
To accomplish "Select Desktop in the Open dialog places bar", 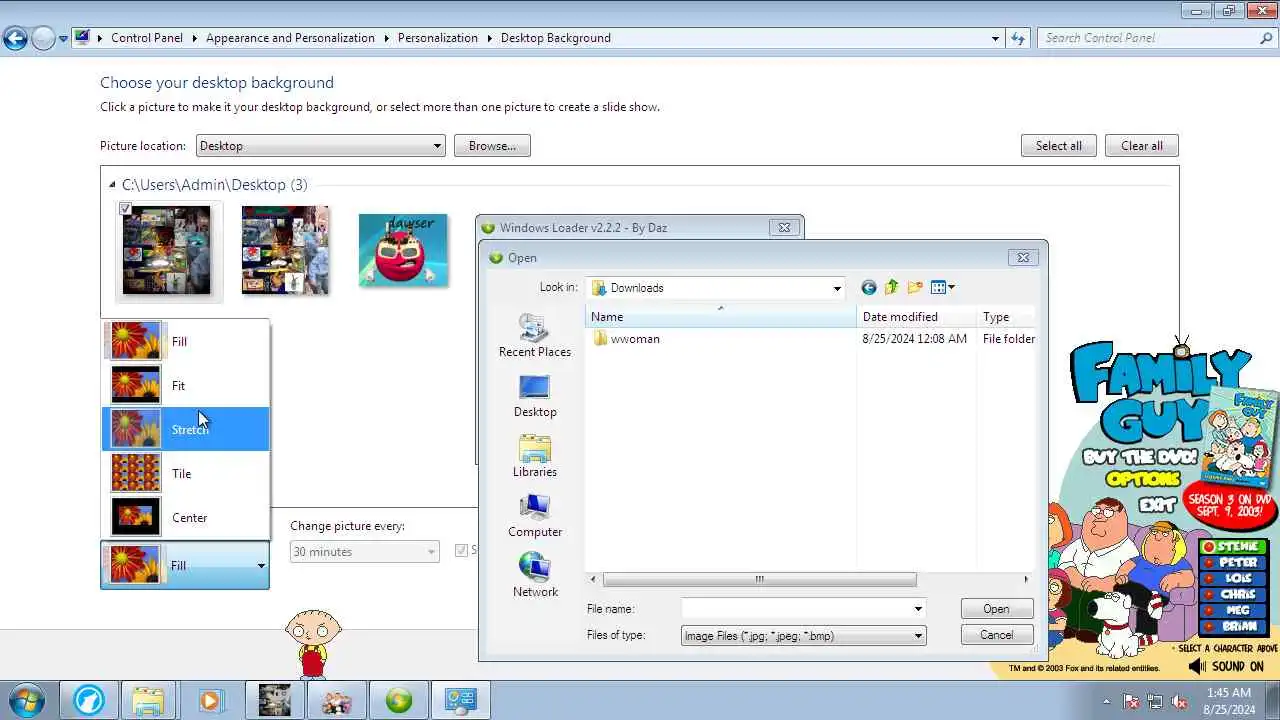I will 535,396.
